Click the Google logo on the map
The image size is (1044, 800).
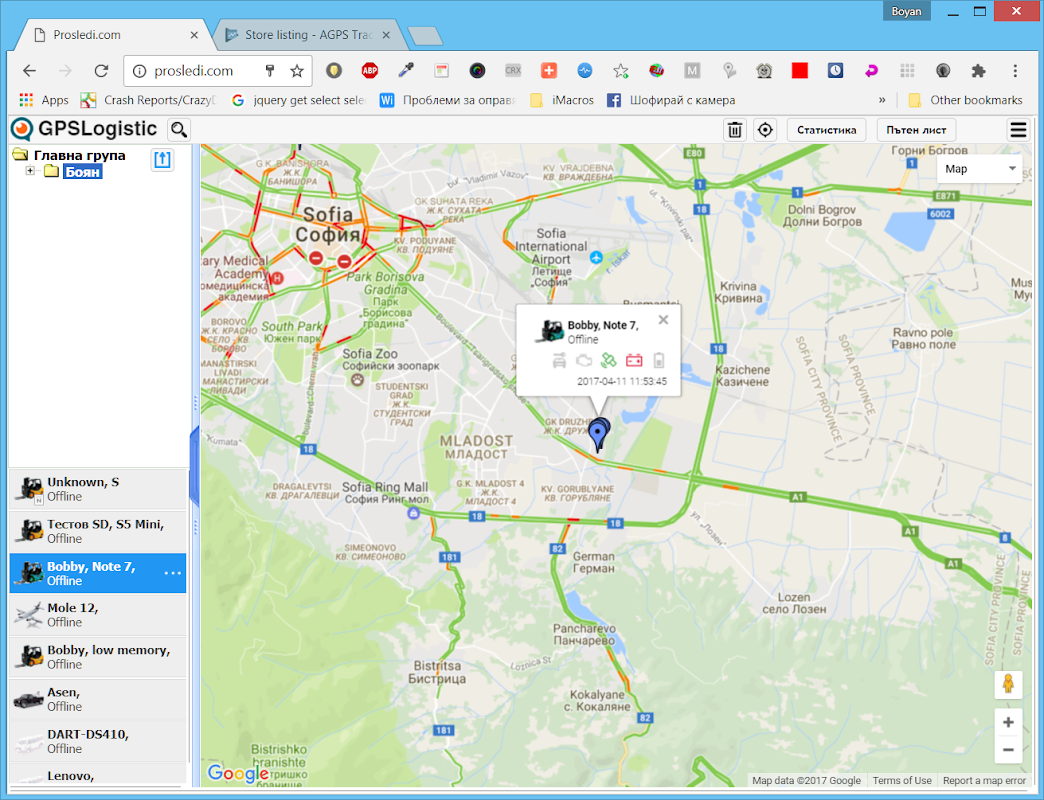coord(238,773)
